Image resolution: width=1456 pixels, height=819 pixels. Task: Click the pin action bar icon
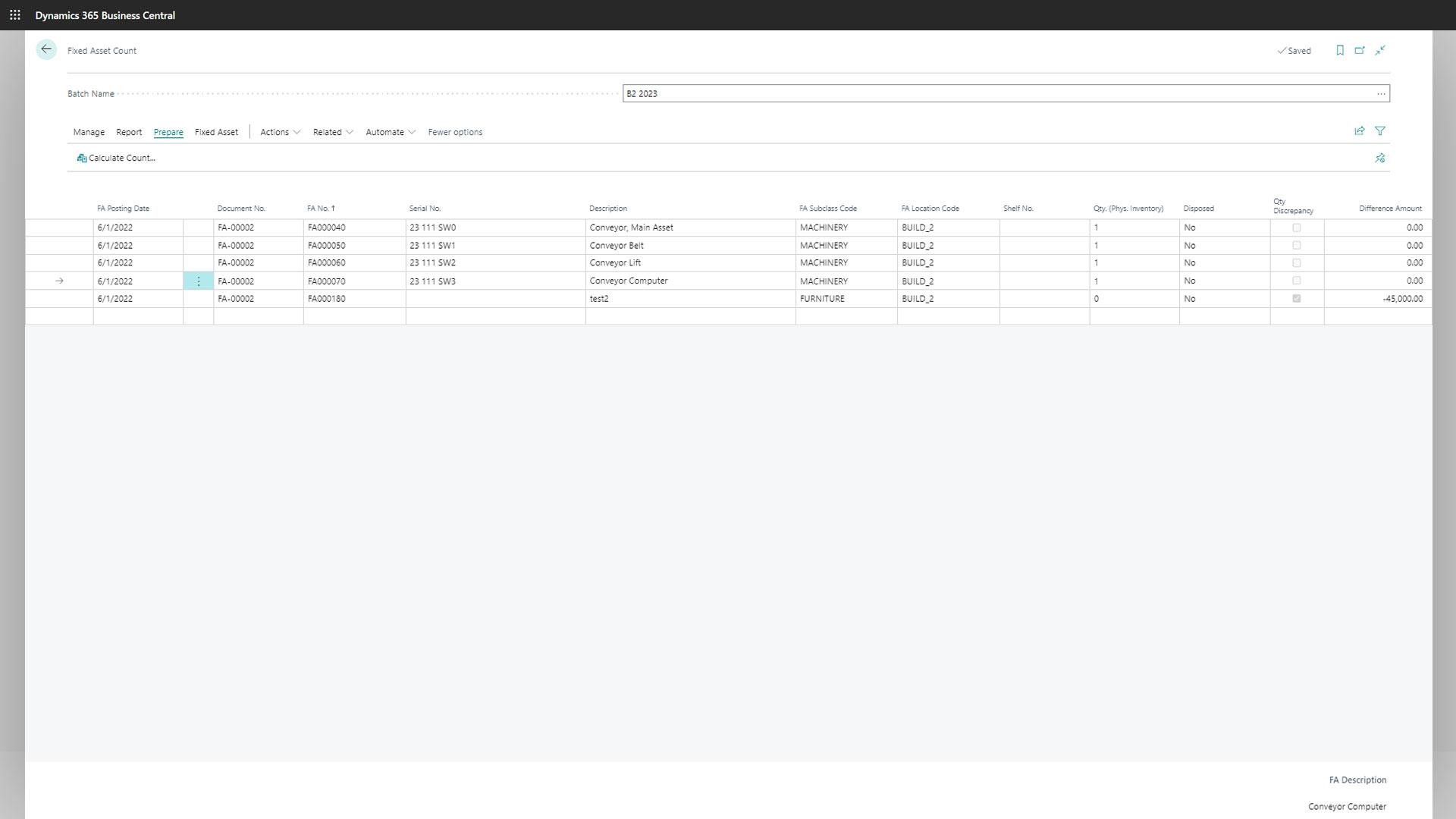click(1379, 158)
